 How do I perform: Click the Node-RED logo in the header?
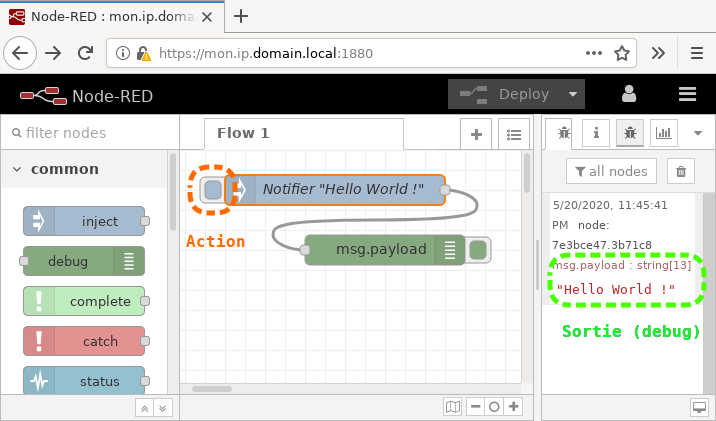[x=43, y=95]
